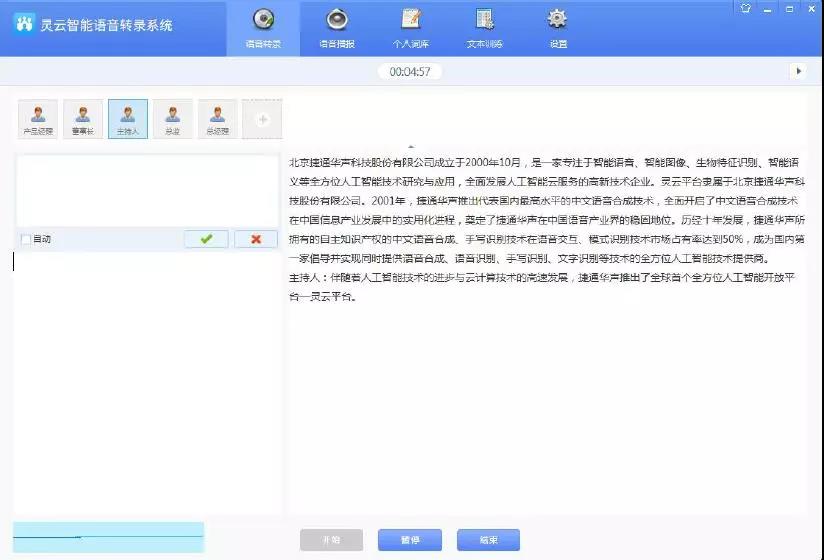Click the 暂停 pause button

coord(409,540)
